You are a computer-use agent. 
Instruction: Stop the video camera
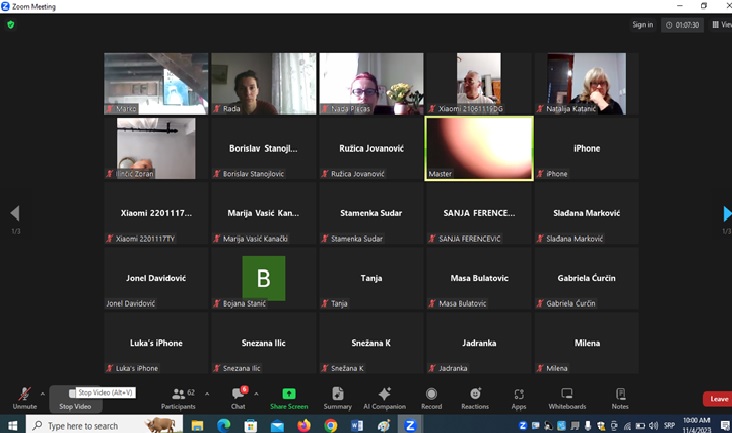(x=75, y=398)
